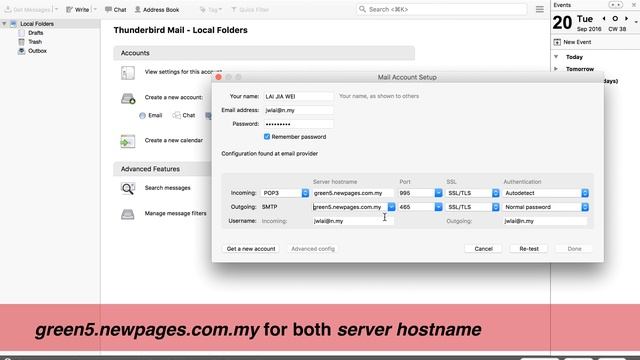Screen dimensions: 640x360
Task: Jump to today circle in Events
Action: click(615, 19)
